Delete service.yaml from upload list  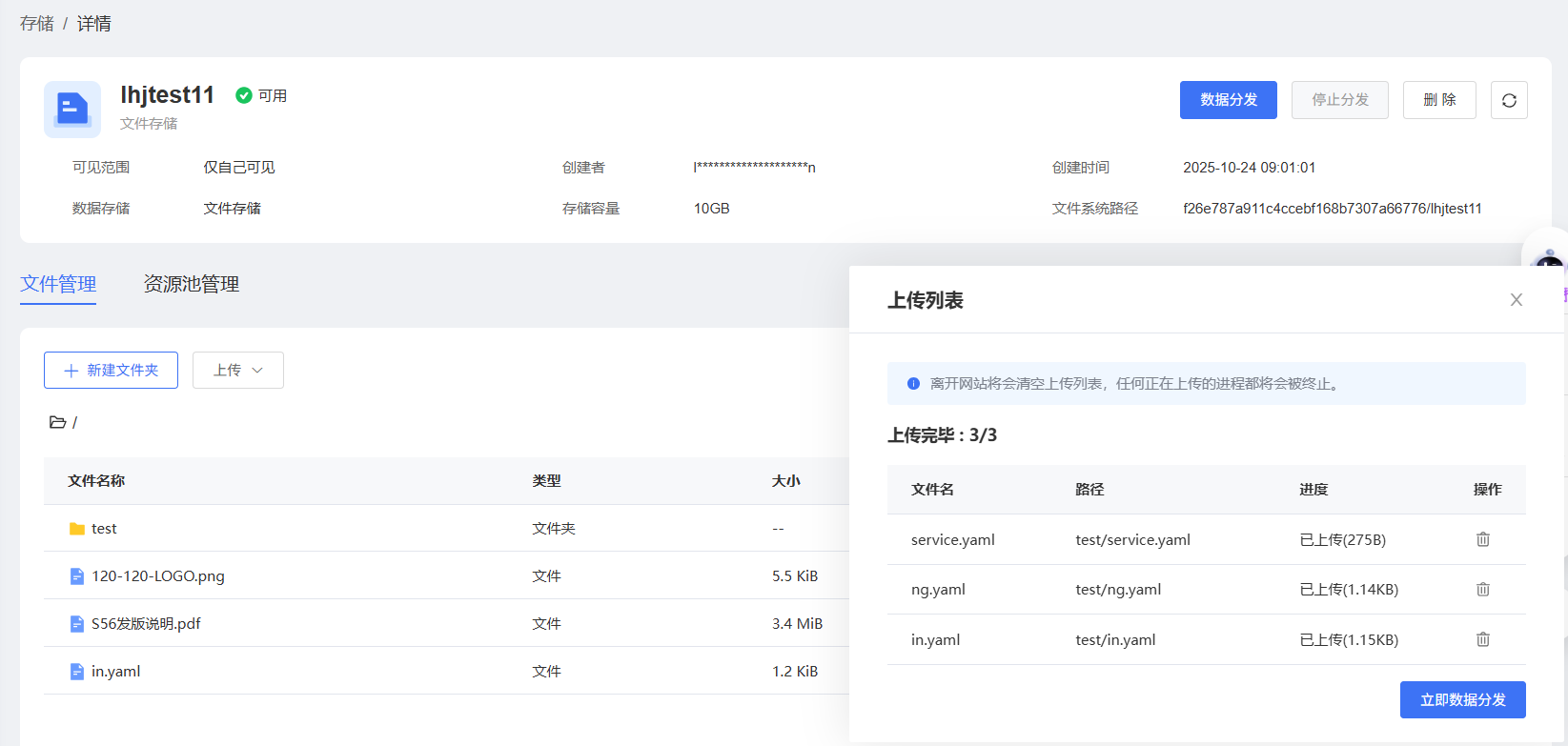[x=1482, y=539]
